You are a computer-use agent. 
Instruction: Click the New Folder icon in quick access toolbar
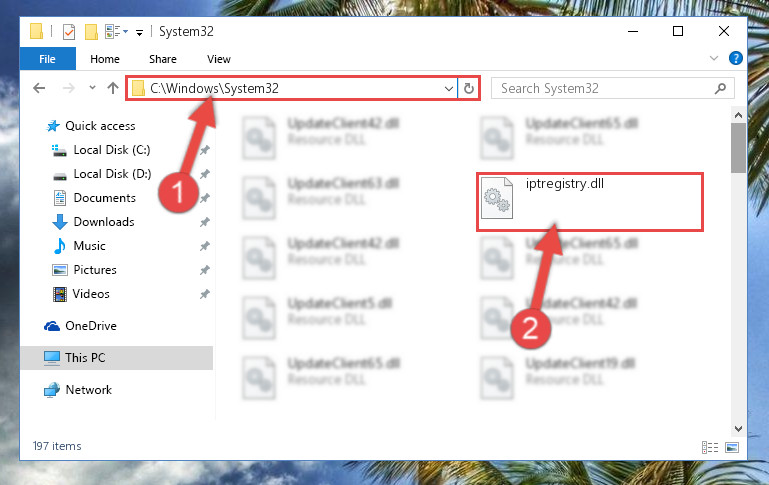pyautogui.click(x=91, y=32)
